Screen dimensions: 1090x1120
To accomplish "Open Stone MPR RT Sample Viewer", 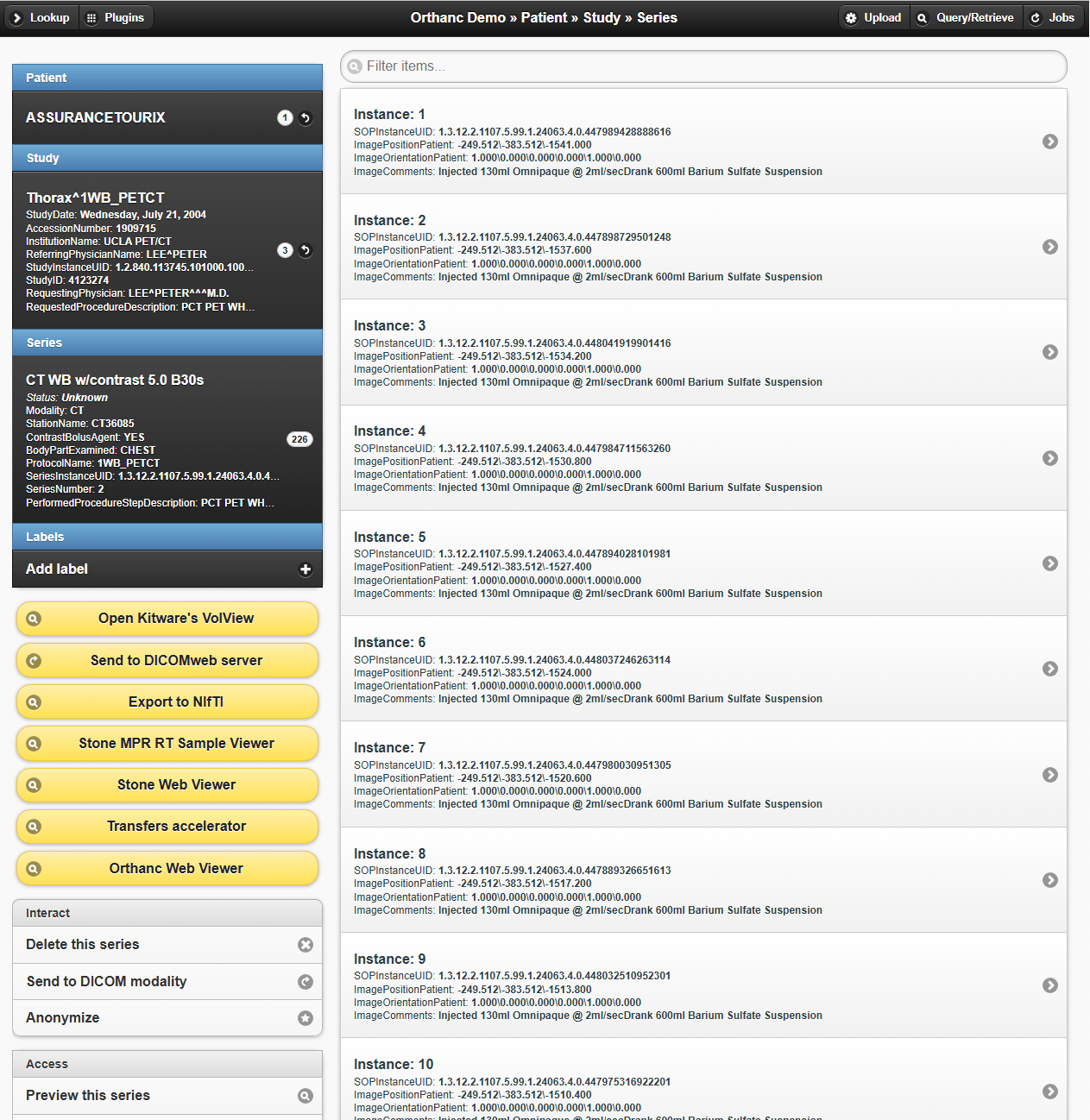I will (x=167, y=743).
